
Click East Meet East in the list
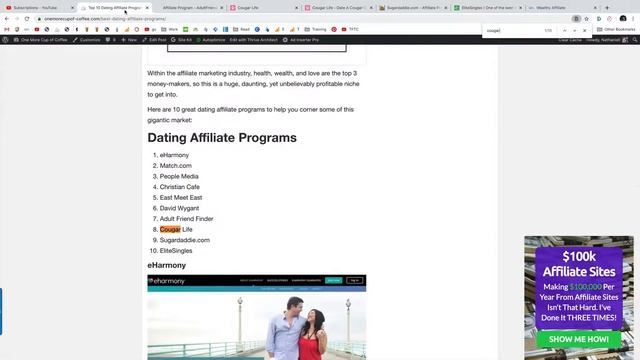coord(181,198)
